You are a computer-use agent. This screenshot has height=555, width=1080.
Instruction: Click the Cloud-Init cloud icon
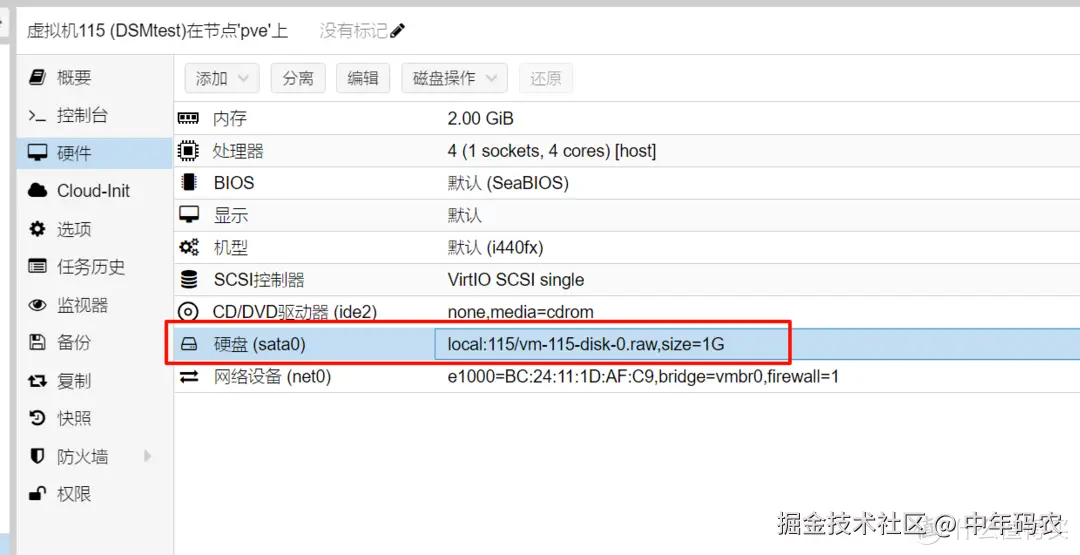pos(38,191)
